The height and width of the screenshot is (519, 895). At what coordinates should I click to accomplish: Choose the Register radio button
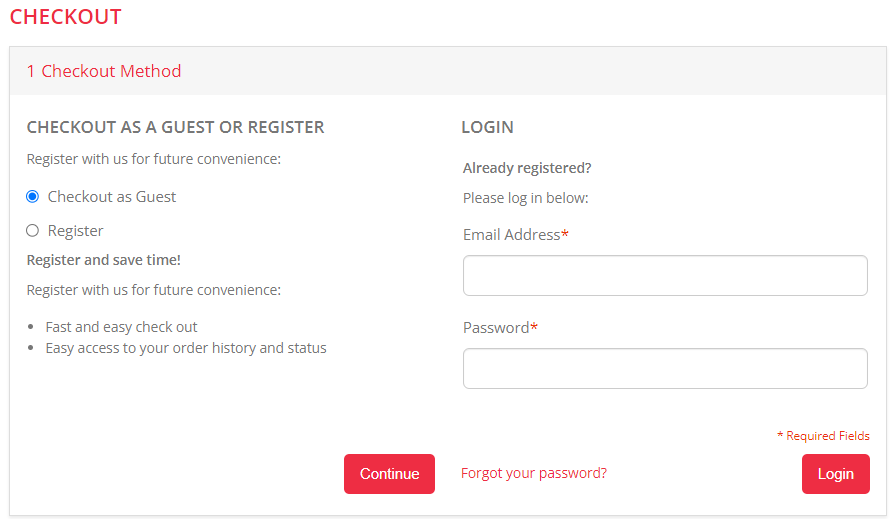pyautogui.click(x=33, y=231)
